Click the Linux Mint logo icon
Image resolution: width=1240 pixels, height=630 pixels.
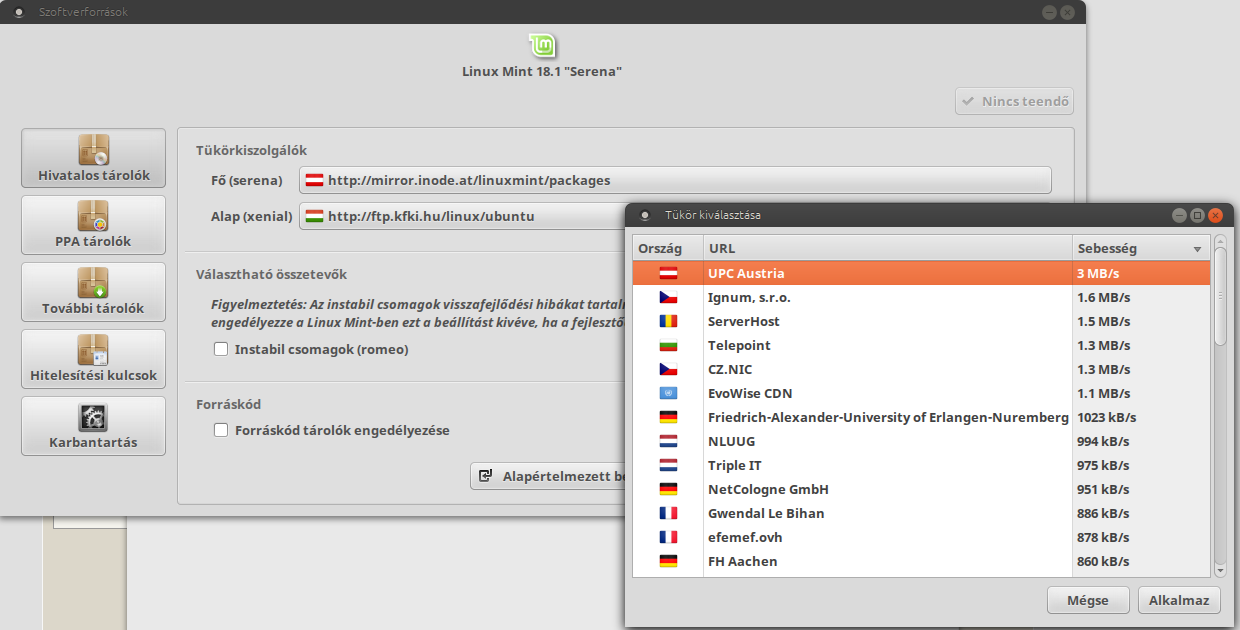[x=542, y=46]
